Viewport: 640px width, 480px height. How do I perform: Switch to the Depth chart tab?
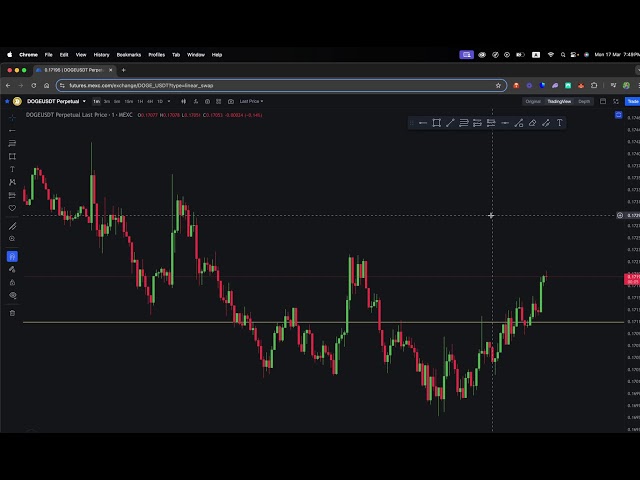(584, 101)
